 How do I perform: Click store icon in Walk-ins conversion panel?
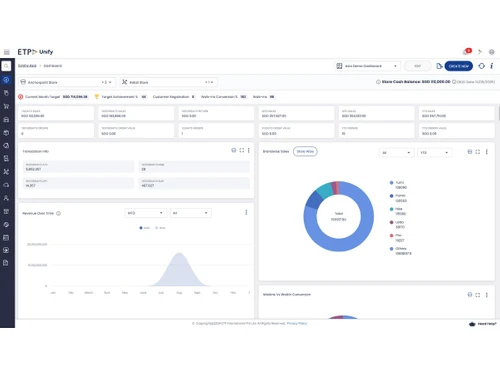point(470,295)
